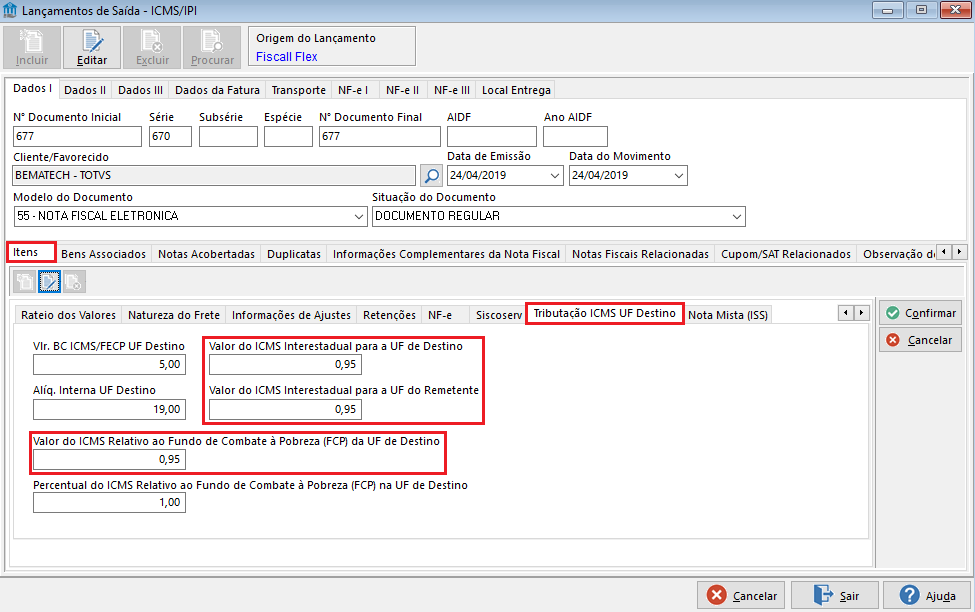This screenshot has height=612, width=975.
Task: Open the Fiscall Flex origin link
Action: click(x=287, y=57)
